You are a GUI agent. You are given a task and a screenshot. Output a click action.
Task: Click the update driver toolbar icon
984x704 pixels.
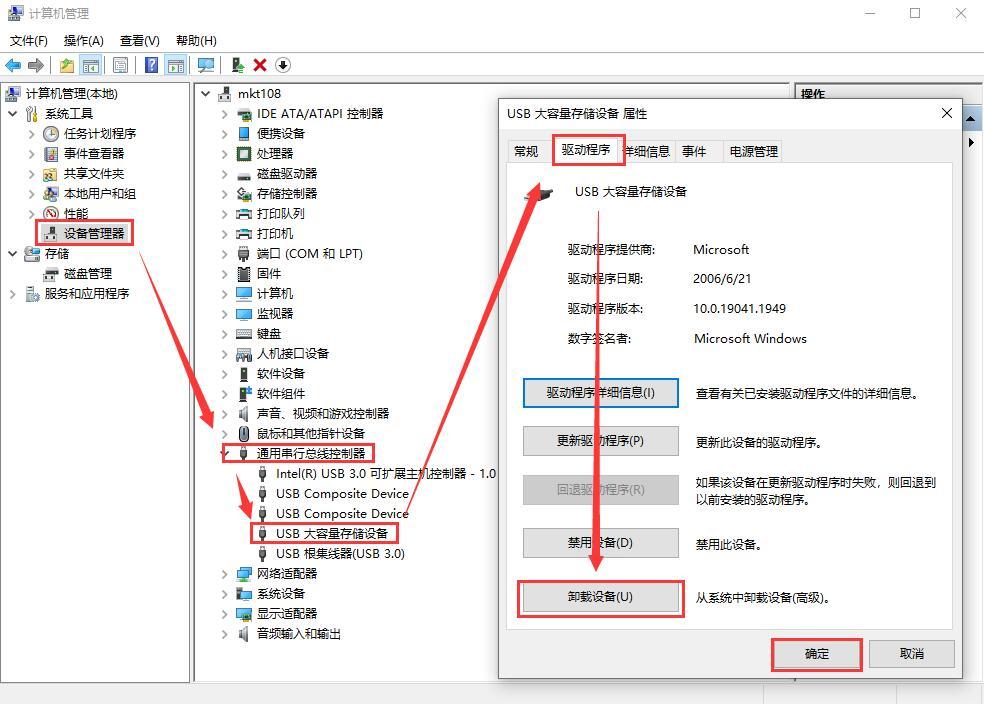(237, 65)
